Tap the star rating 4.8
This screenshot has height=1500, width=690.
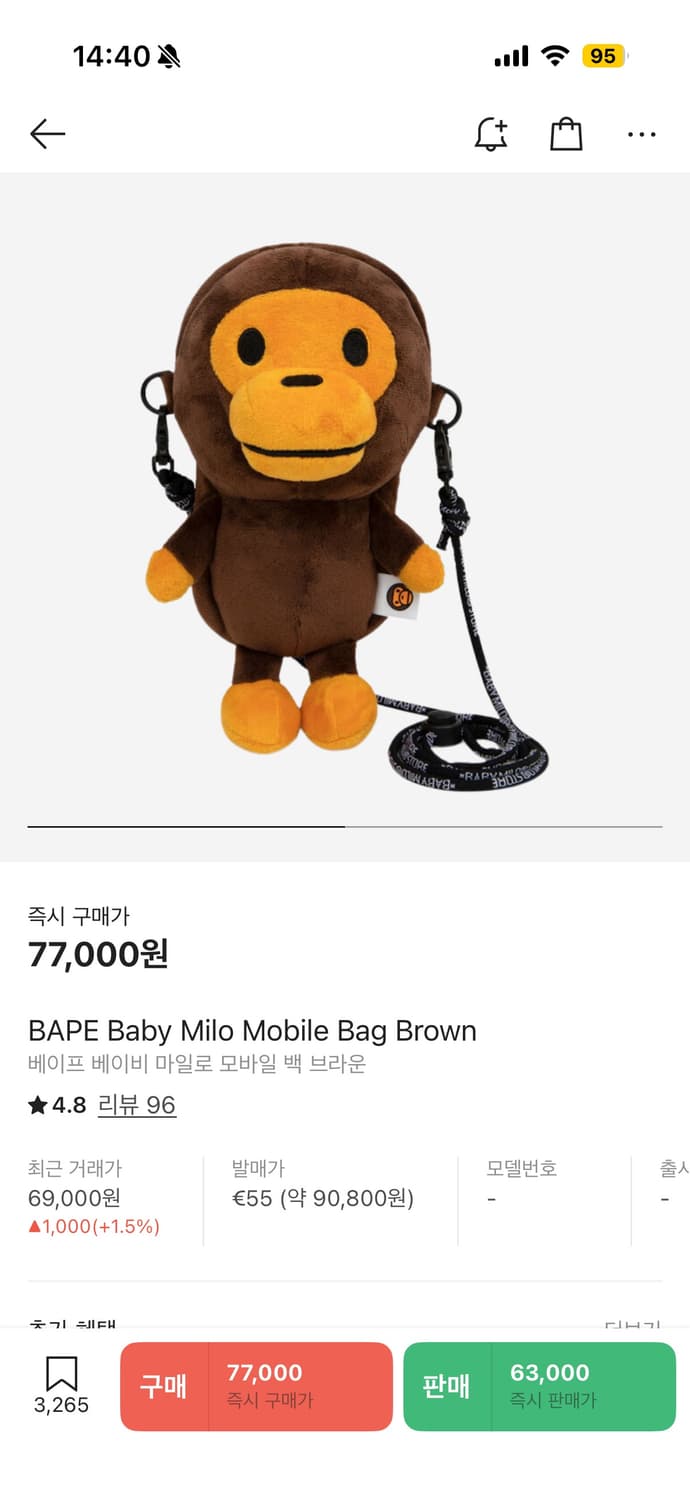[57, 1105]
